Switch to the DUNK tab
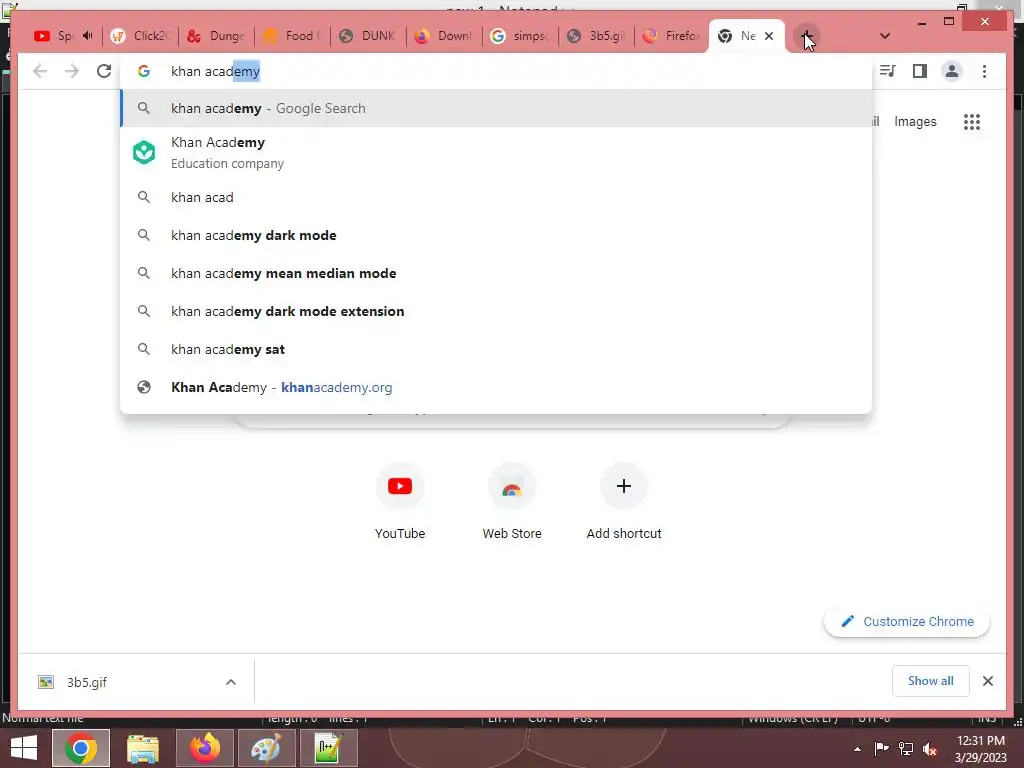The height and width of the screenshot is (768, 1024). tap(368, 36)
